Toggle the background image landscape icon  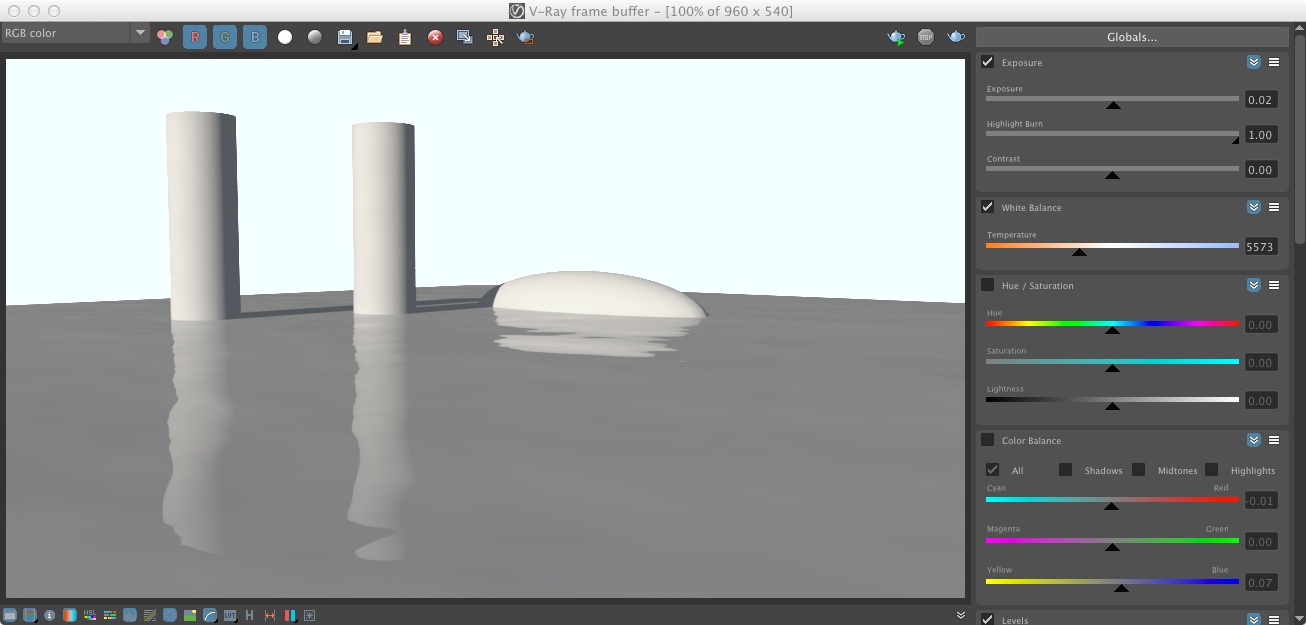(x=190, y=615)
